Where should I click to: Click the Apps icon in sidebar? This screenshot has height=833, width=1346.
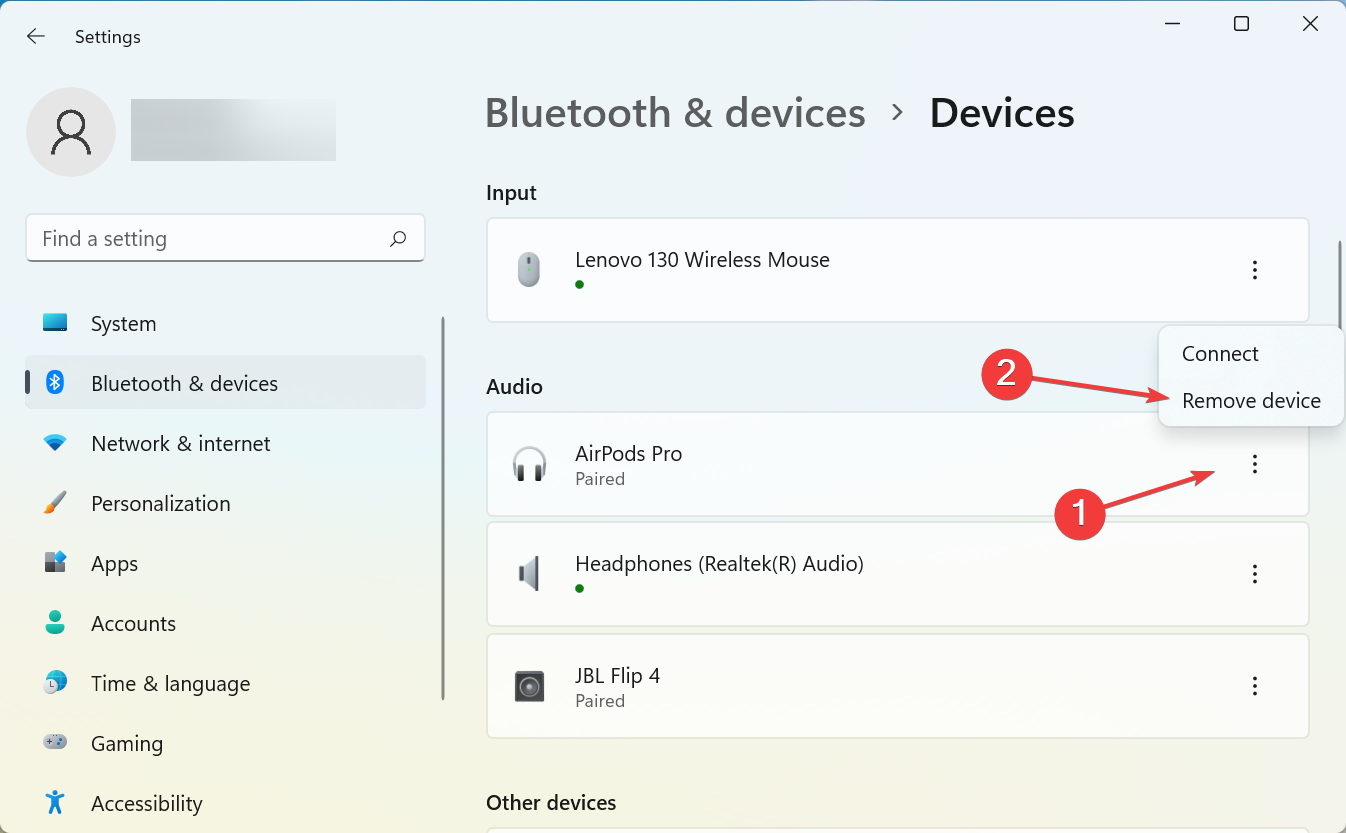[55, 562]
